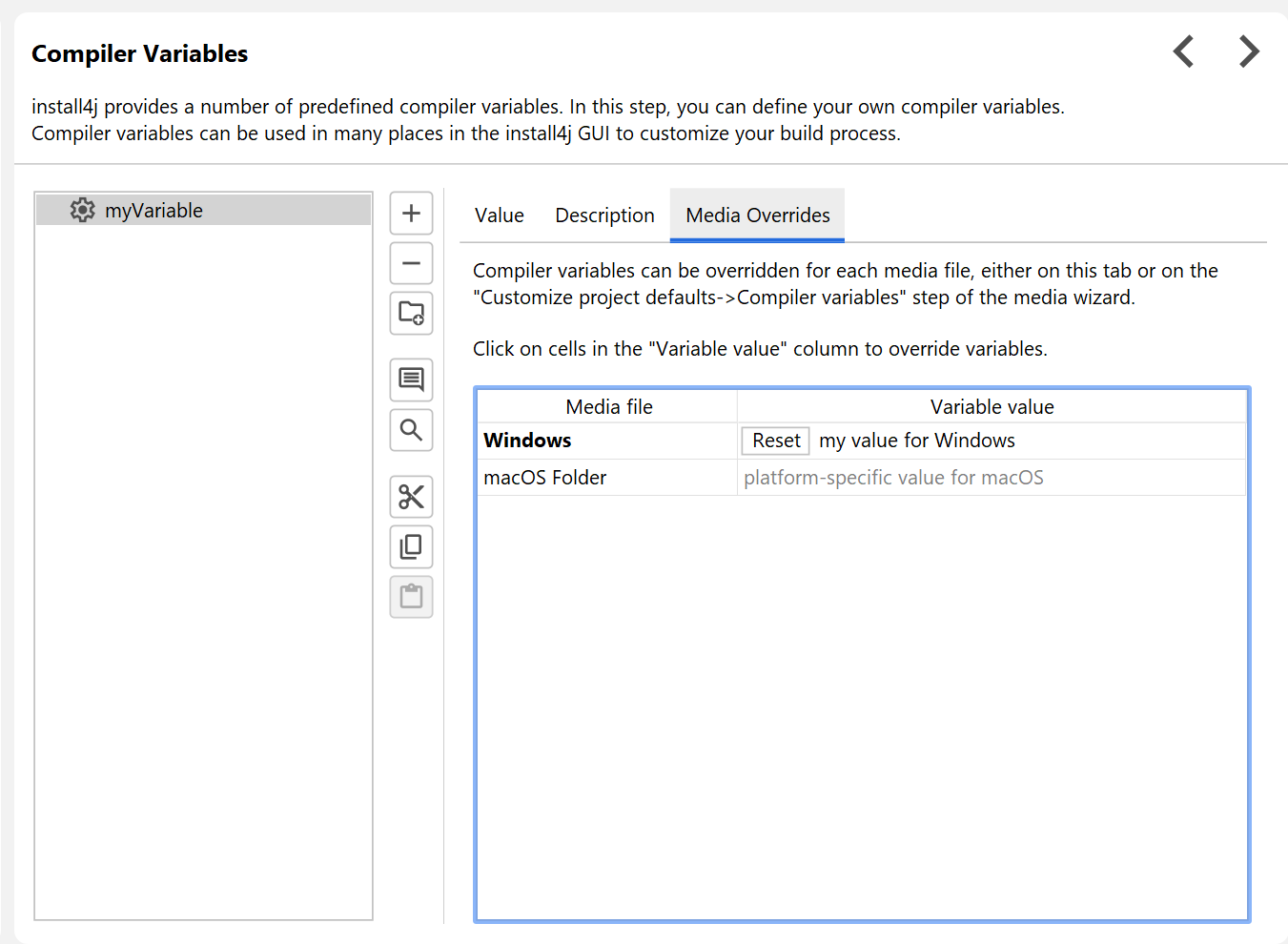The height and width of the screenshot is (944, 1288).
Task: Select the macOS Folder media file row
Action: 606,478
